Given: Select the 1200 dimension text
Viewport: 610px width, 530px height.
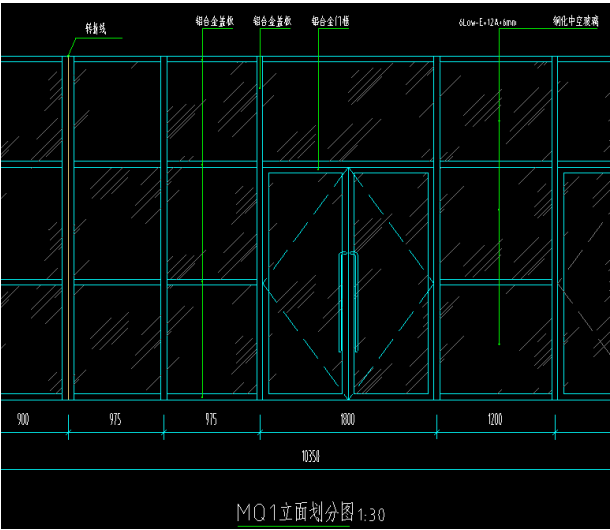Looking at the screenshot, I should click(494, 420).
